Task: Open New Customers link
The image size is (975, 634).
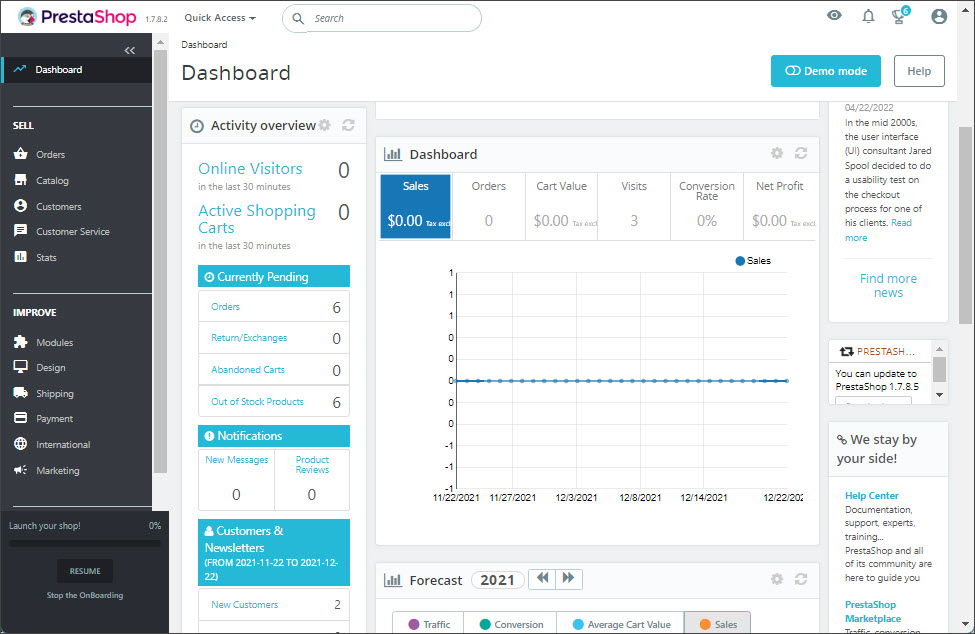Action: click(244, 604)
